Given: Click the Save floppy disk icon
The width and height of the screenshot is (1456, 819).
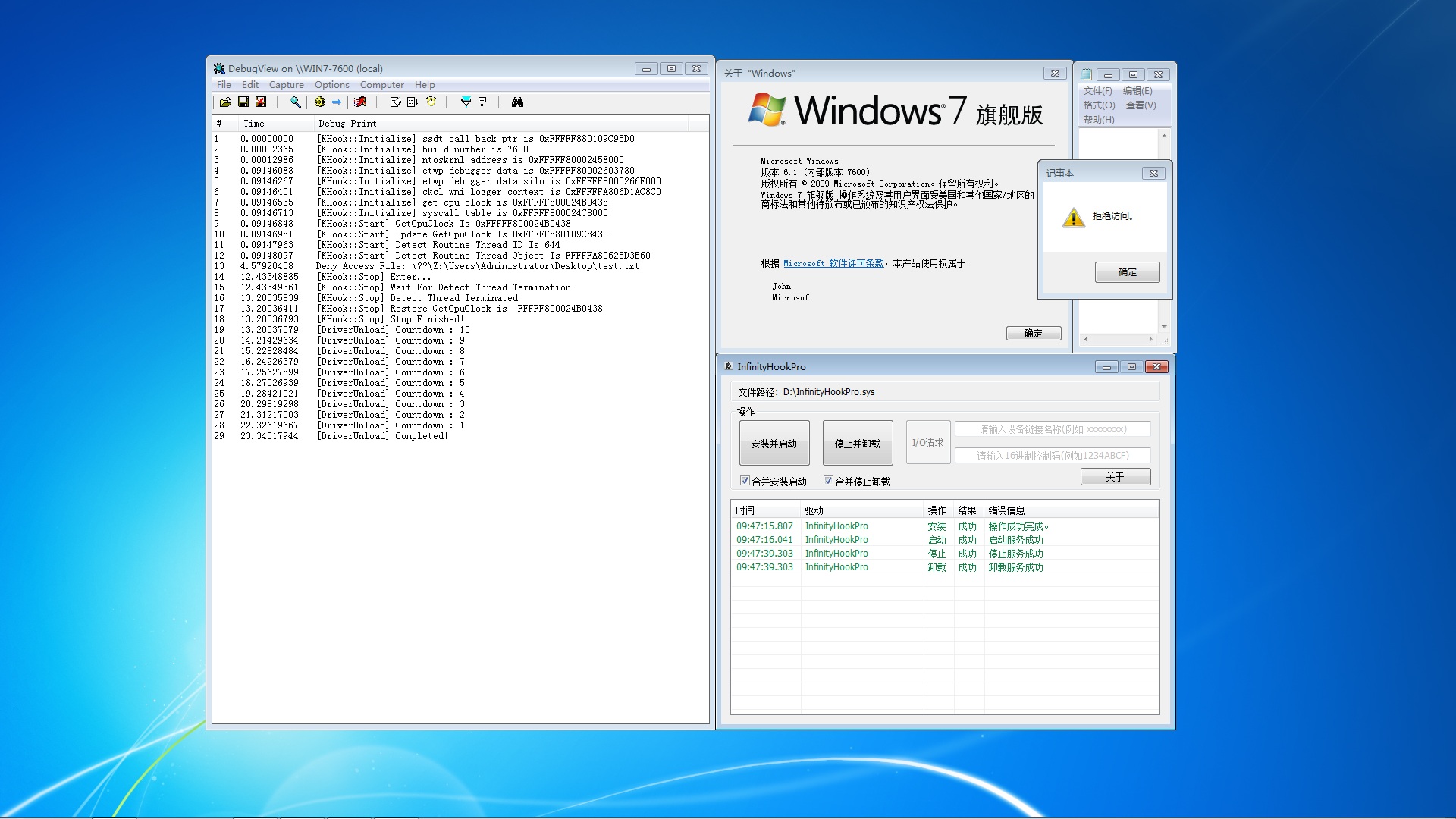Looking at the screenshot, I should pyautogui.click(x=243, y=102).
